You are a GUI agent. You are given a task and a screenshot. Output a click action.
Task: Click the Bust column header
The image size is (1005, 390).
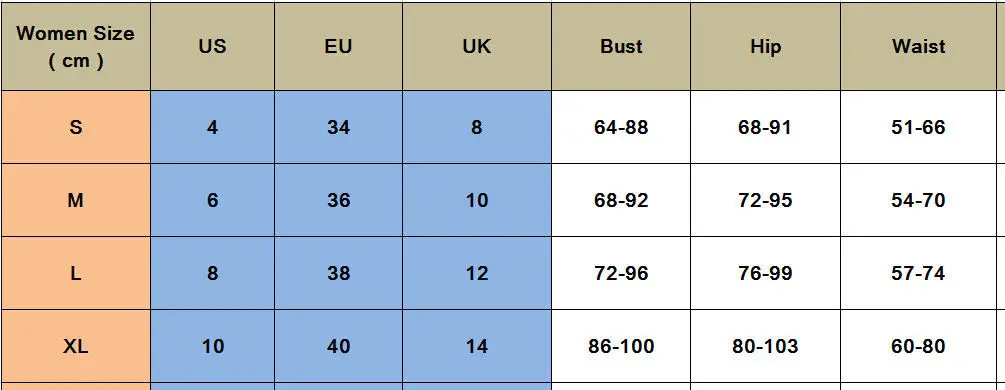click(x=621, y=46)
